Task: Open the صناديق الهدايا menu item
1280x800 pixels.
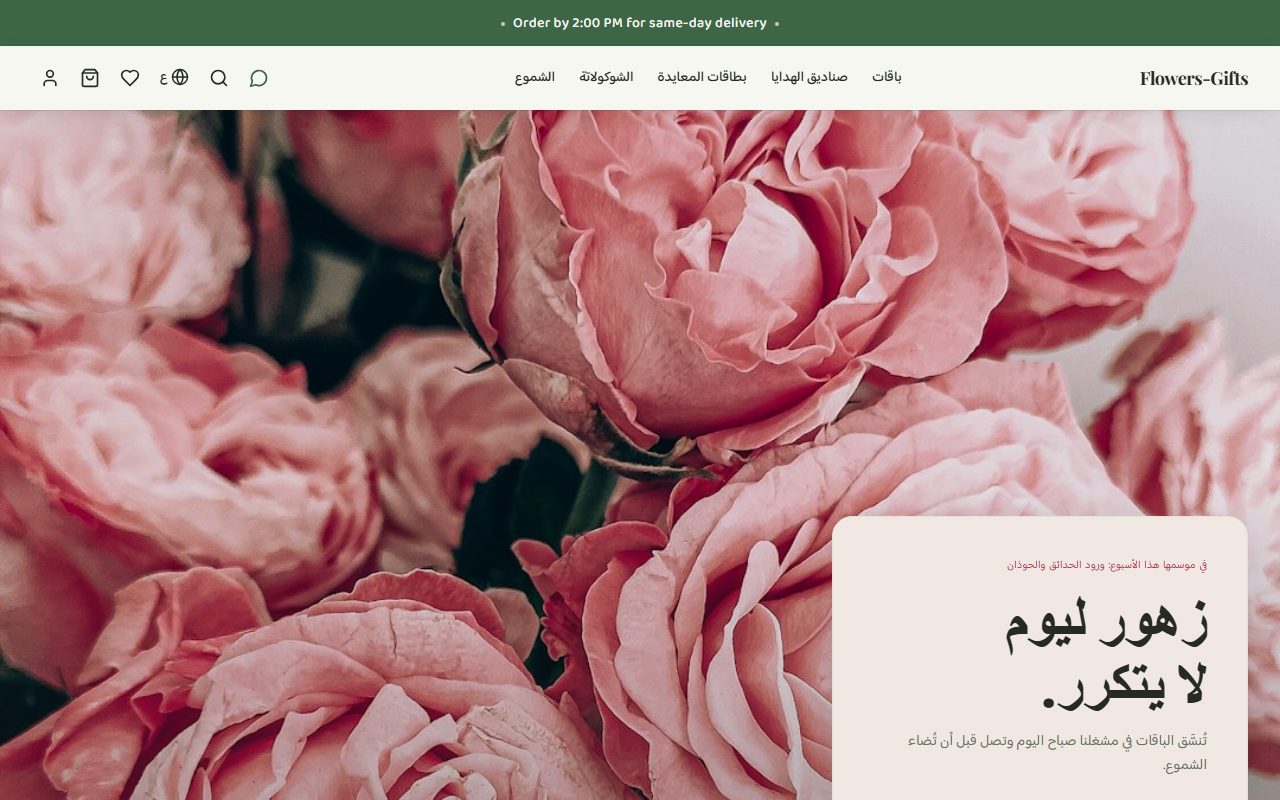Action: [x=809, y=77]
